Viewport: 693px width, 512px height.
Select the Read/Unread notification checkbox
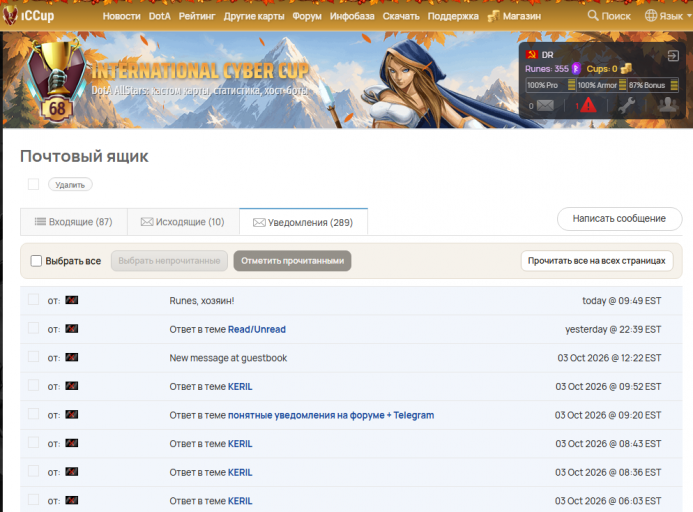pos(34,328)
